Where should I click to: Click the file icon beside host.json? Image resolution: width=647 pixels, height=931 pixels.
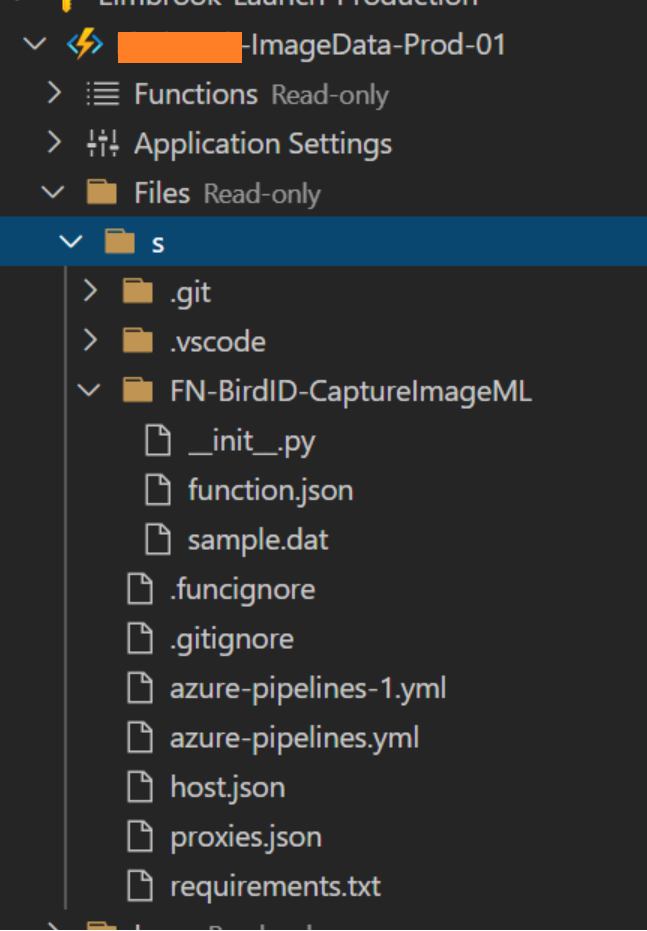coord(140,787)
